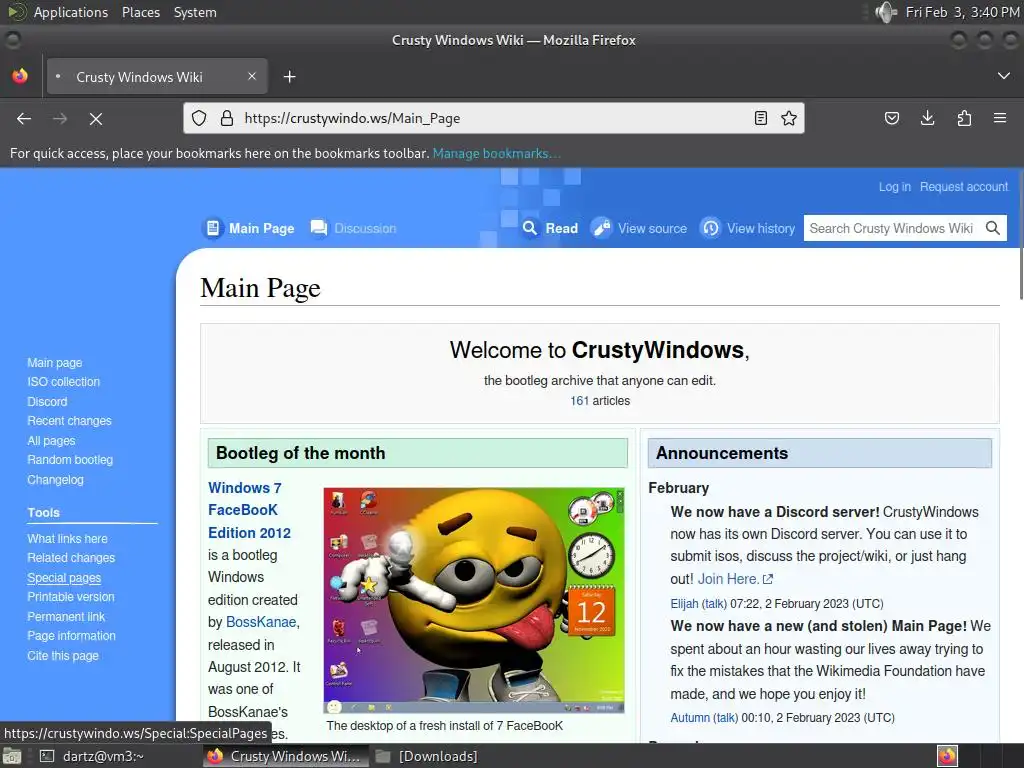Click the clock showing Fri Feb 3, 3:40 PM
This screenshot has height=768, width=1024.
tap(962, 12)
